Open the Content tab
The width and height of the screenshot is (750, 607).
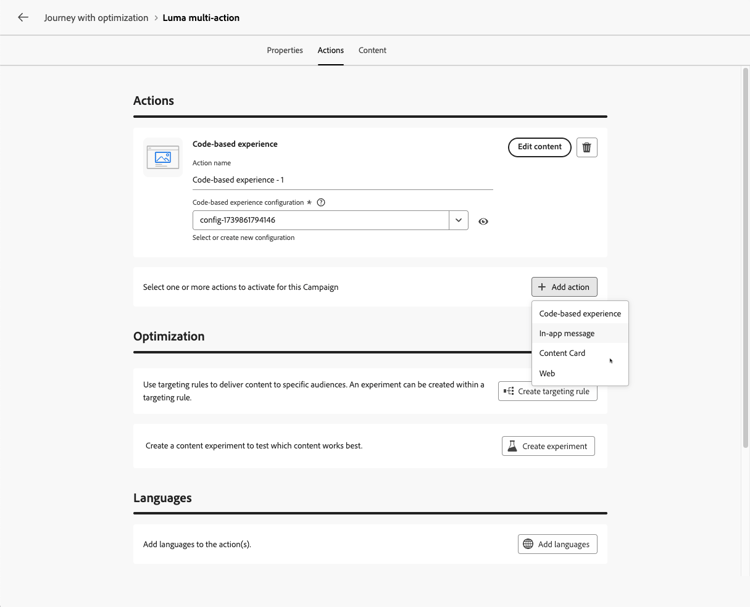coord(372,50)
